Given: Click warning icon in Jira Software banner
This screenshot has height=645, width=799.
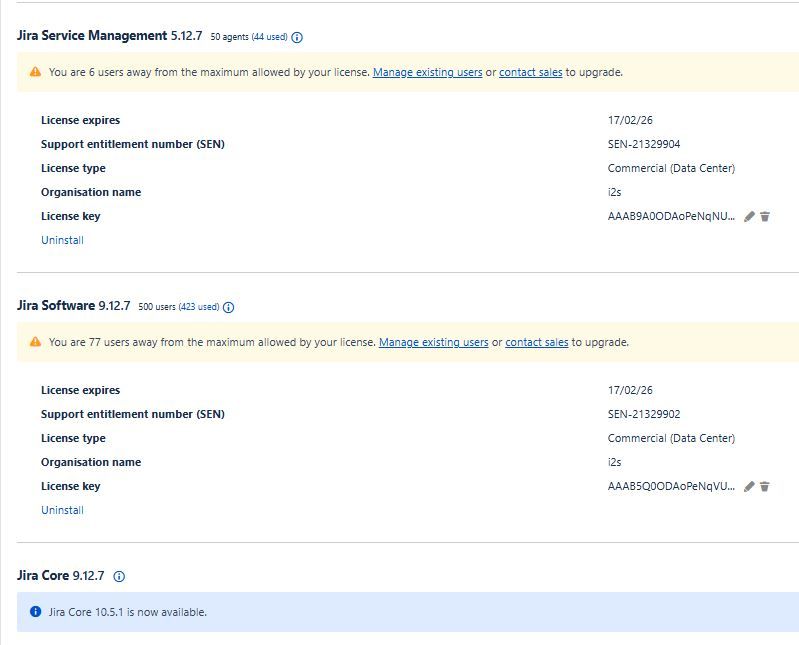Looking at the screenshot, I should click(35, 342).
